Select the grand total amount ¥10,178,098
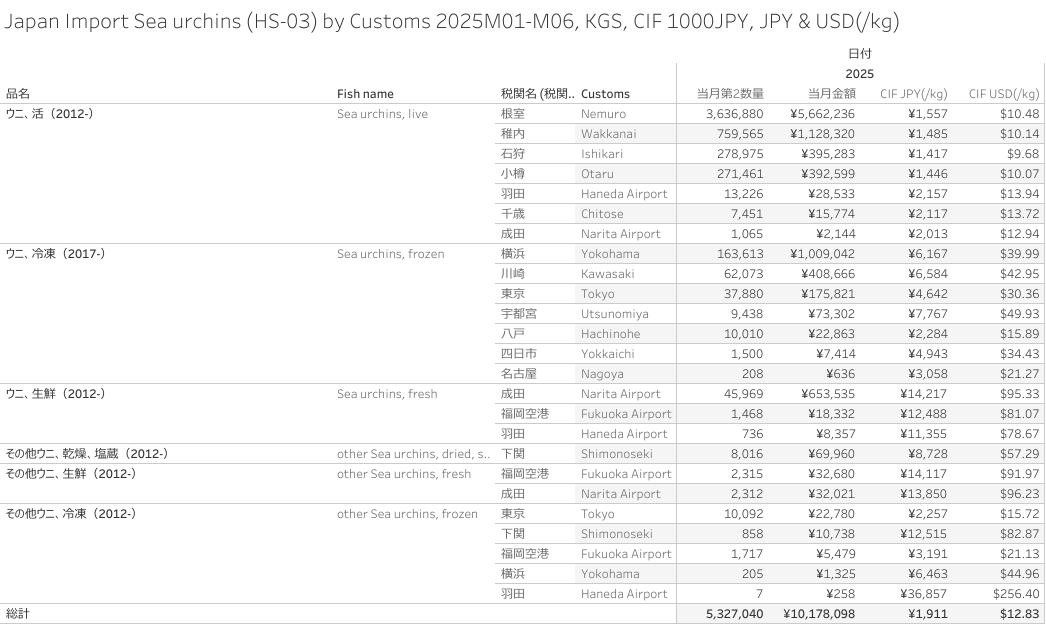This screenshot has height=624, width=1046. pyautogui.click(x=819, y=614)
